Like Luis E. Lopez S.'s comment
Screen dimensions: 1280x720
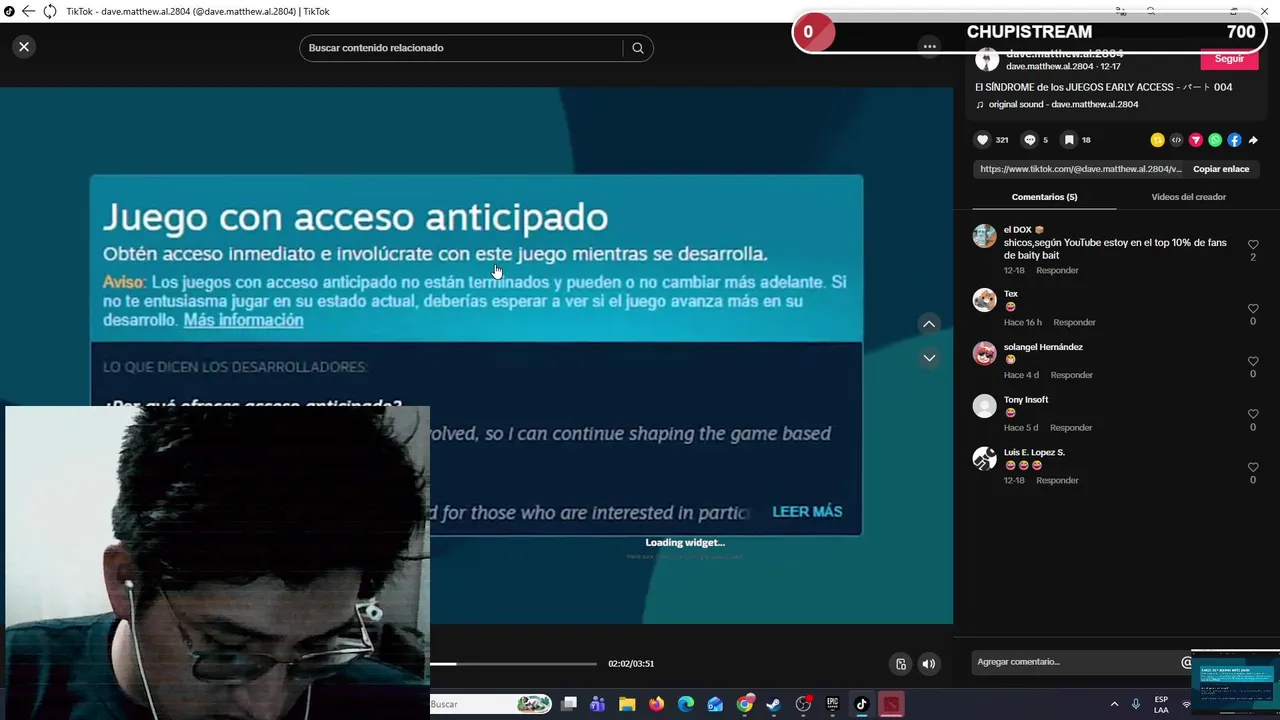[x=1253, y=467]
